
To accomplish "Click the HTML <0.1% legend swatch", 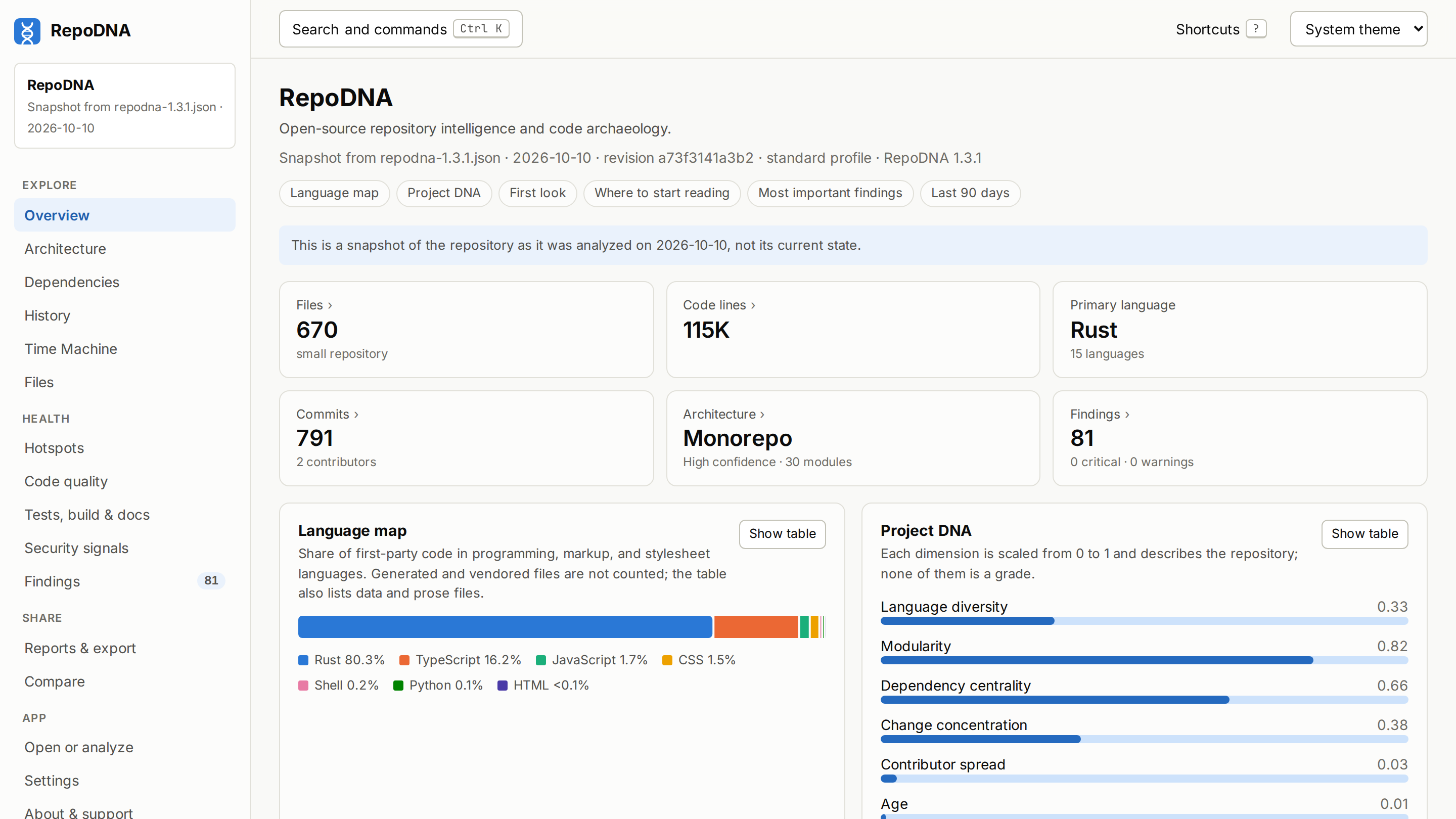I will [x=502, y=686].
